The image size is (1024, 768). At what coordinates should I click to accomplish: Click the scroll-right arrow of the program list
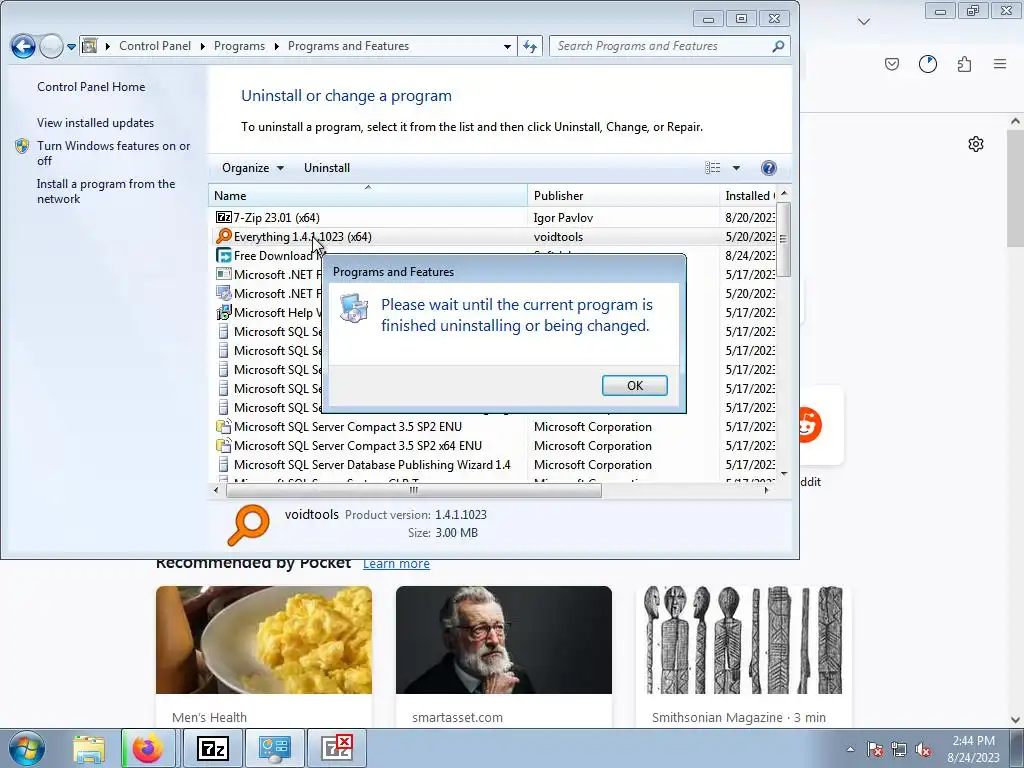point(766,490)
